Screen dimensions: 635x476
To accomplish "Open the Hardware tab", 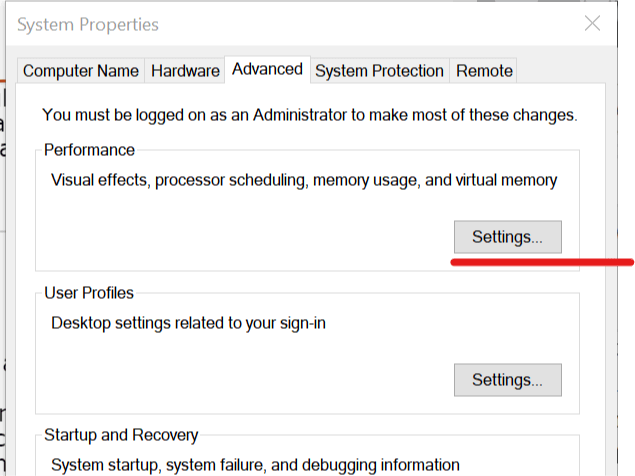I will pyautogui.click(x=185, y=71).
